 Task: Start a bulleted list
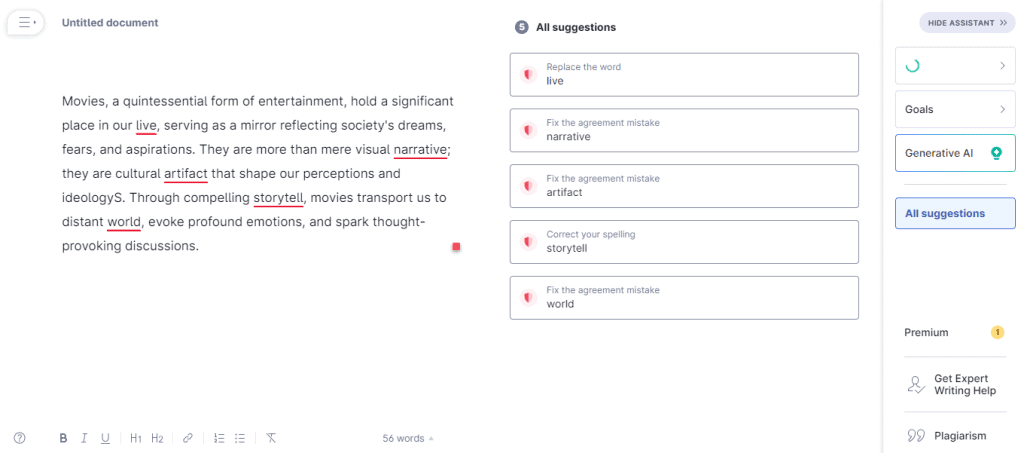pyautogui.click(x=240, y=438)
